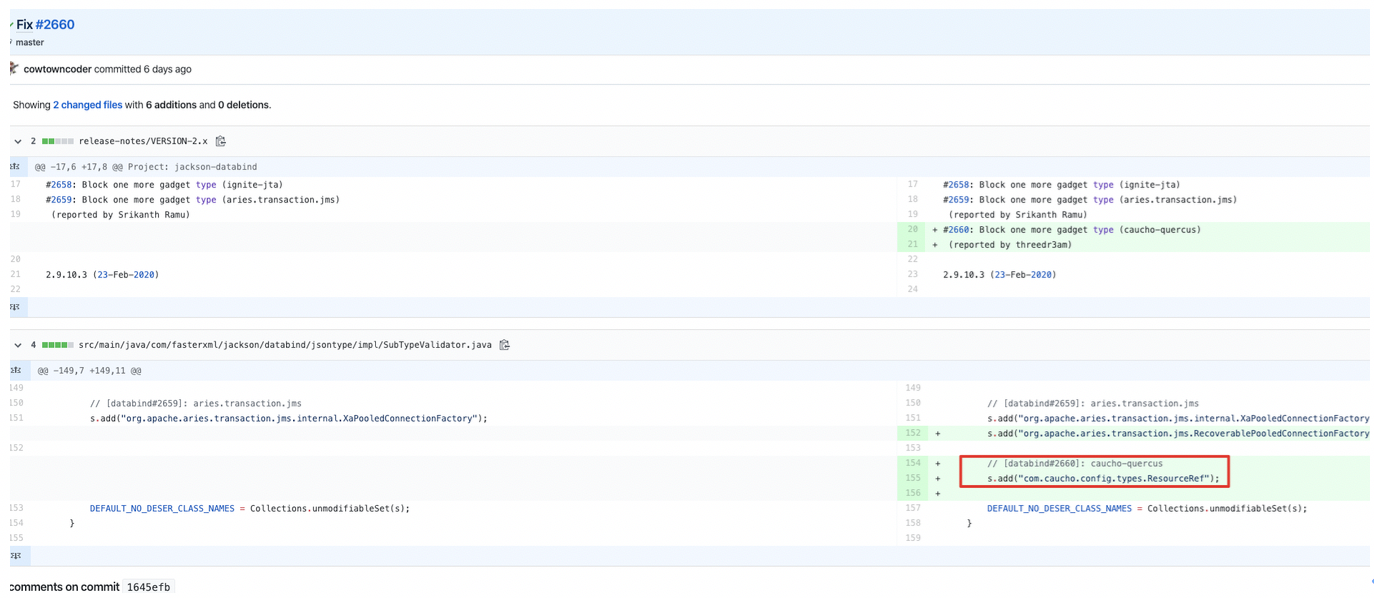Click 'Collections.unmodifiableSet(s);' on line 157
Image resolution: width=1374 pixels, height=598 pixels.
pos(1227,509)
